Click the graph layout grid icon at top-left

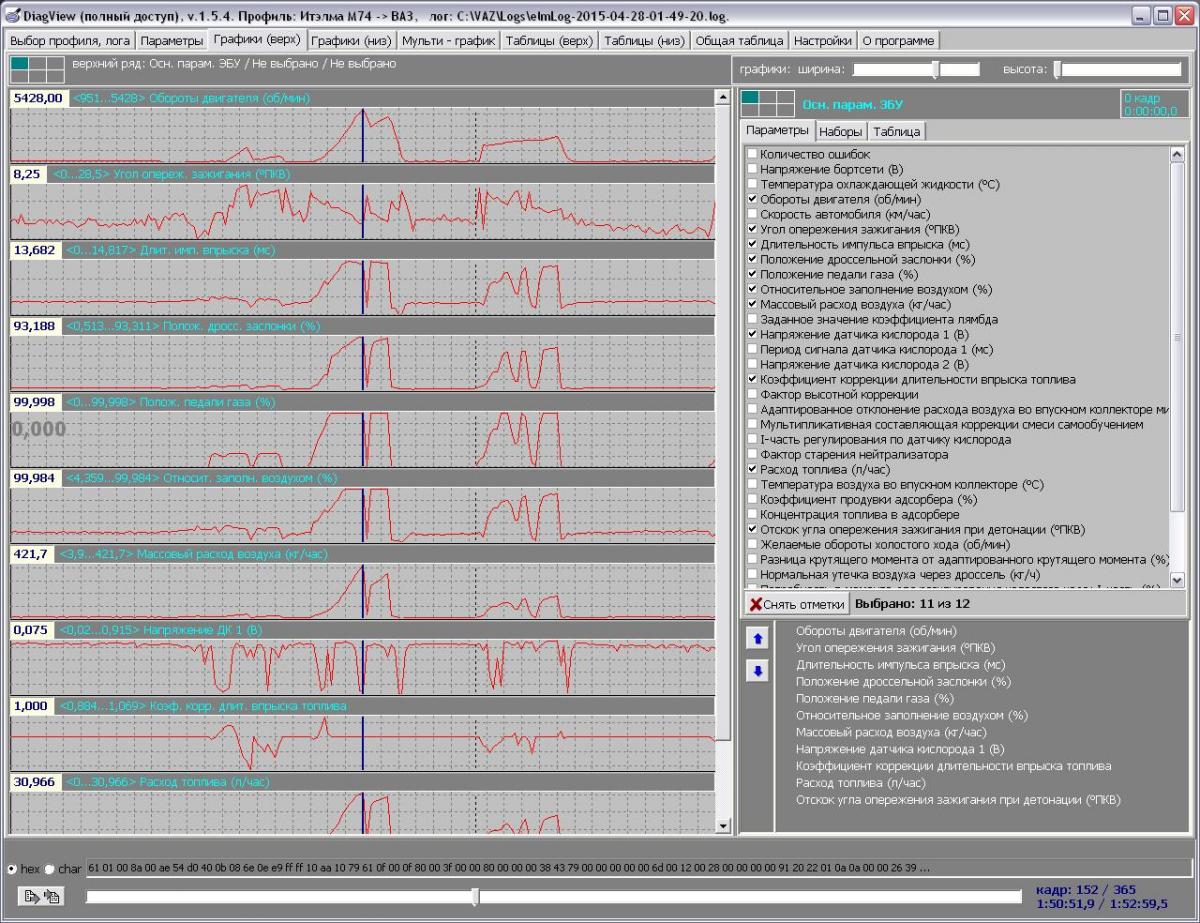tap(35, 69)
